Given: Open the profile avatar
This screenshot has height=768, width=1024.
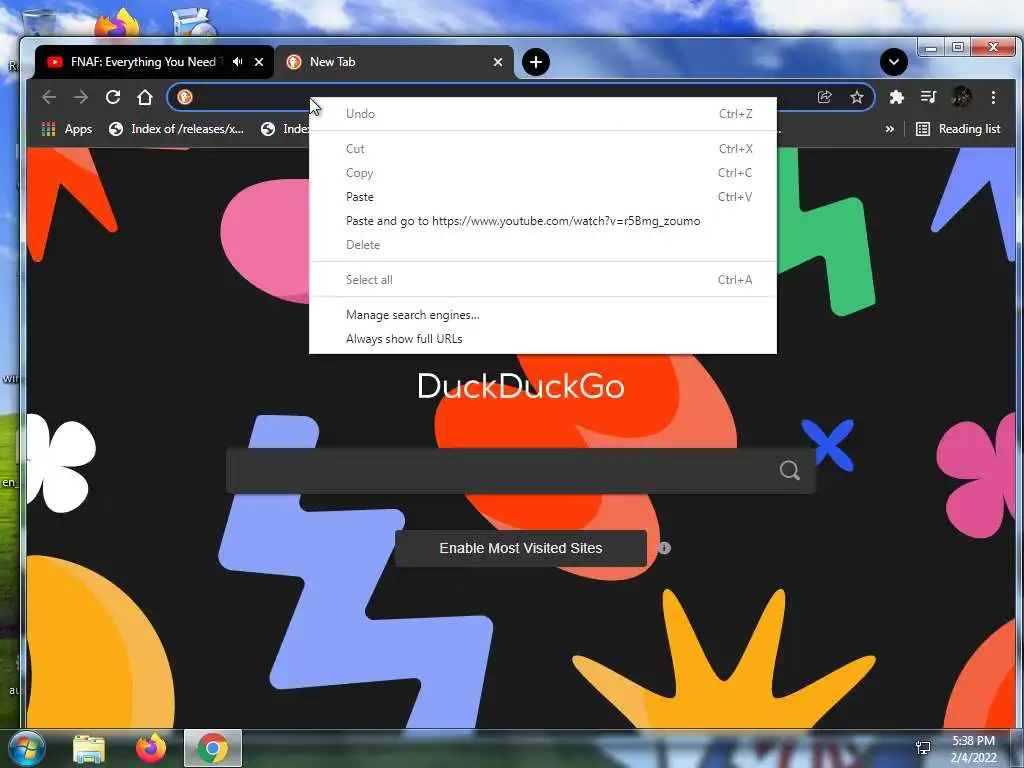Looking at the screenshot, I should (x=961, y=97).
